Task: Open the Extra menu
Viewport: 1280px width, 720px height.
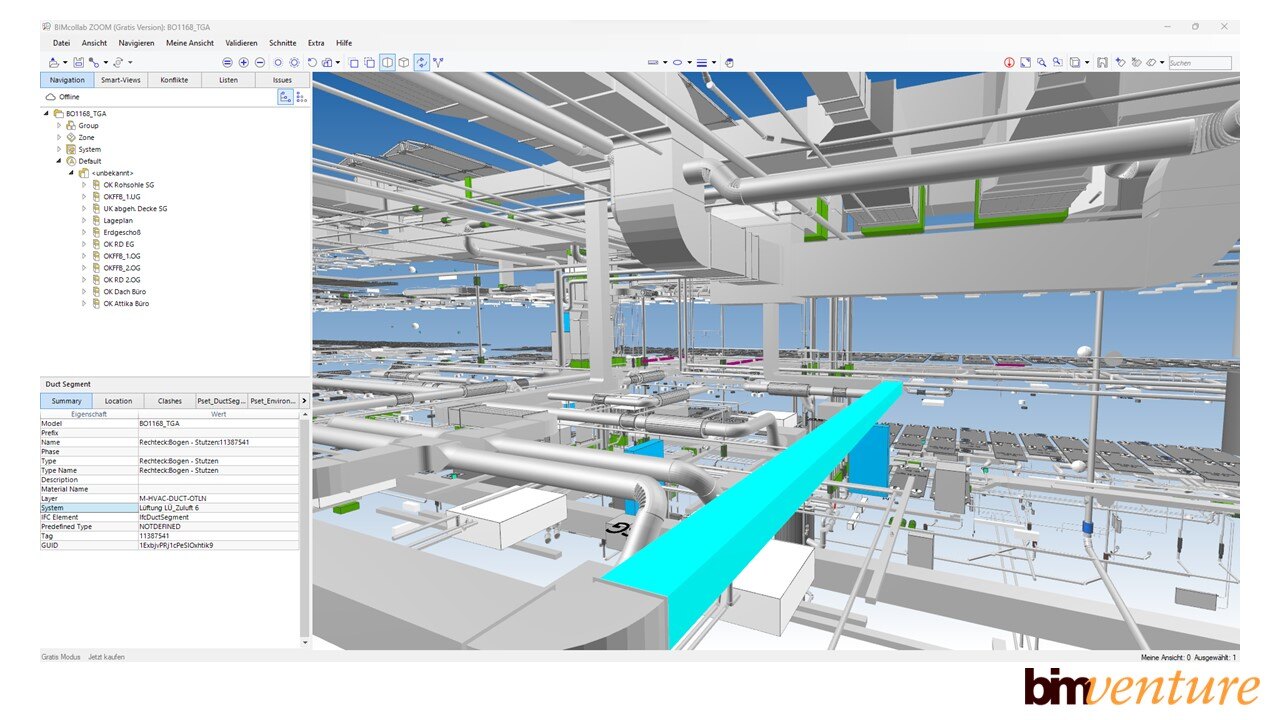Action: pos(316,43)
